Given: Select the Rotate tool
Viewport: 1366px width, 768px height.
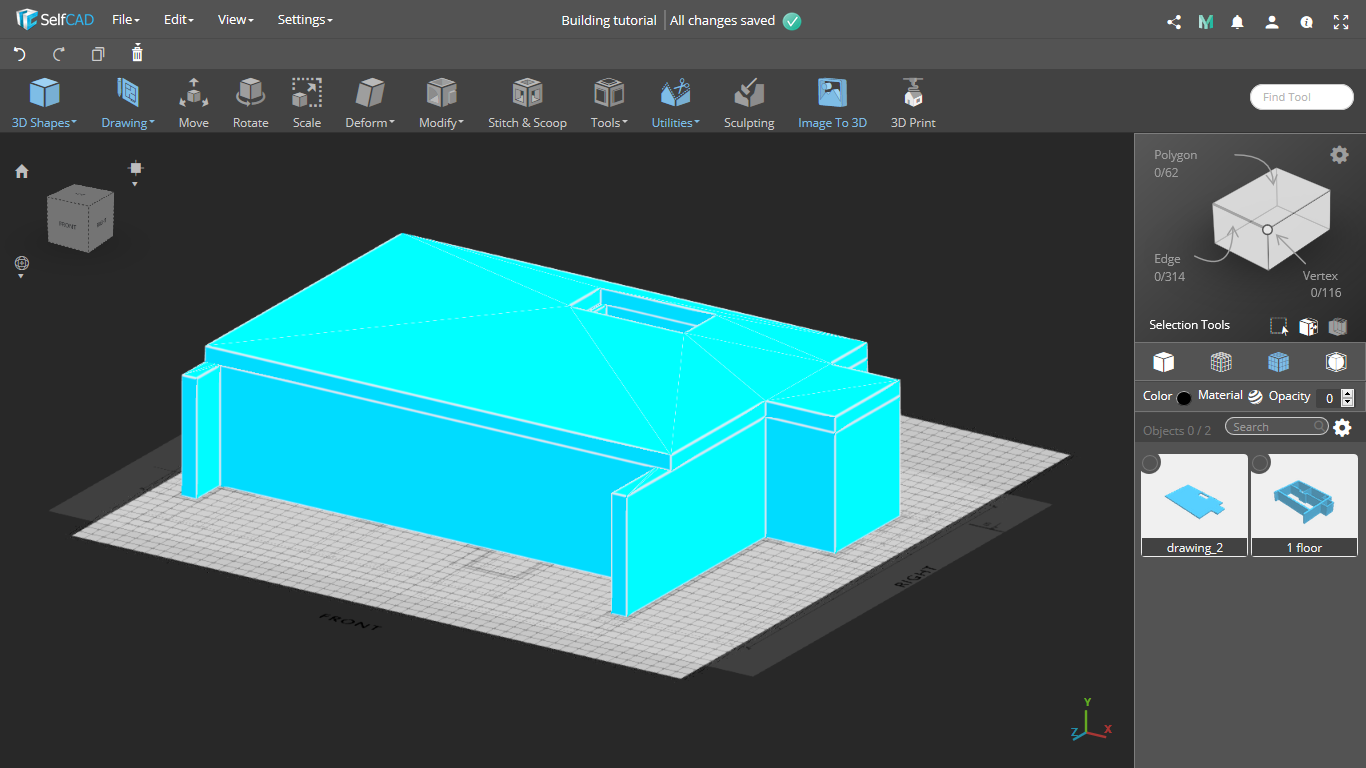Looking at the screenshot, I should [x=250, y=104].
